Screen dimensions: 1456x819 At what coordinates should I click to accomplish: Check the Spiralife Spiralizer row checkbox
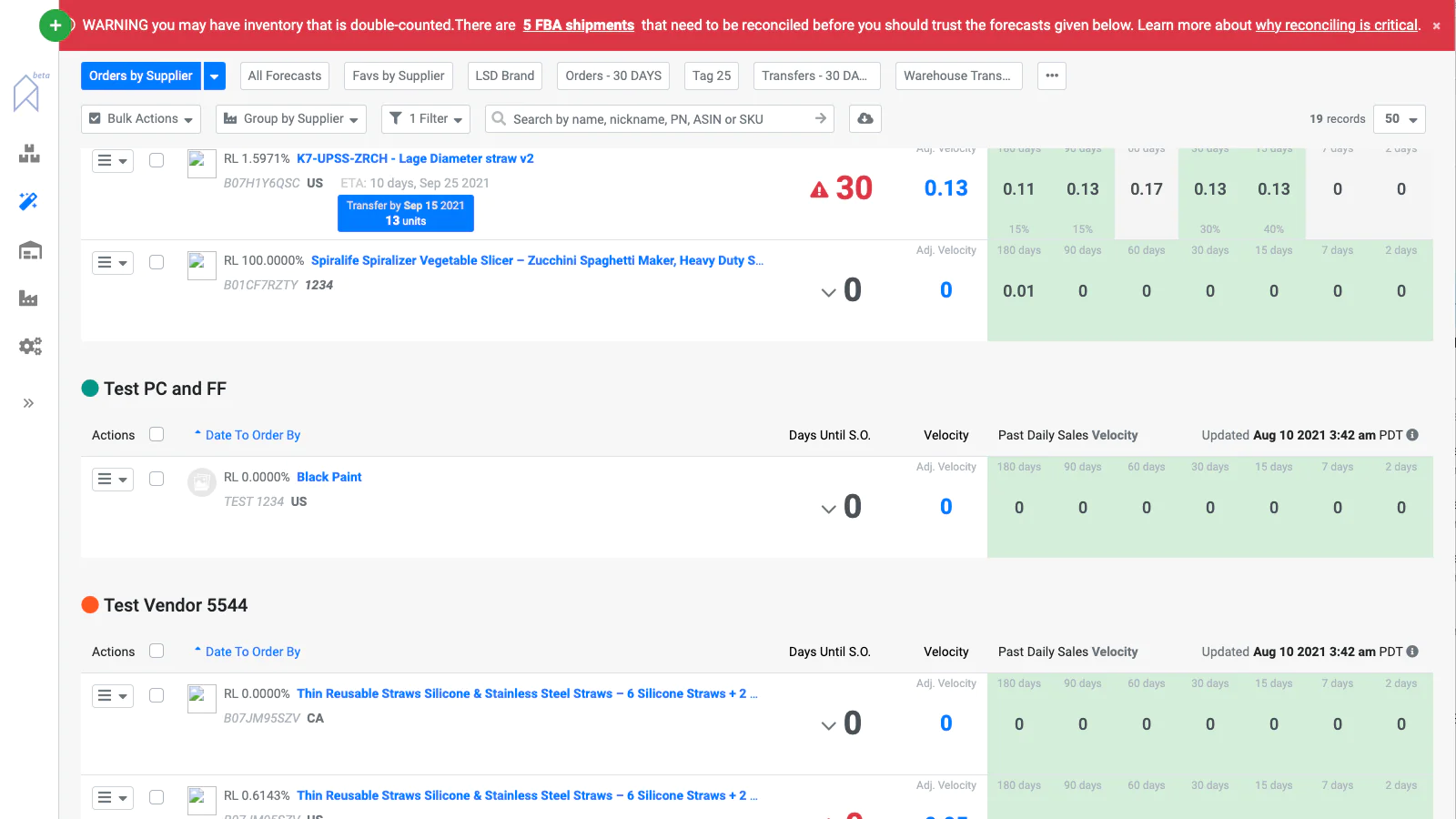(x=157, y=262)
